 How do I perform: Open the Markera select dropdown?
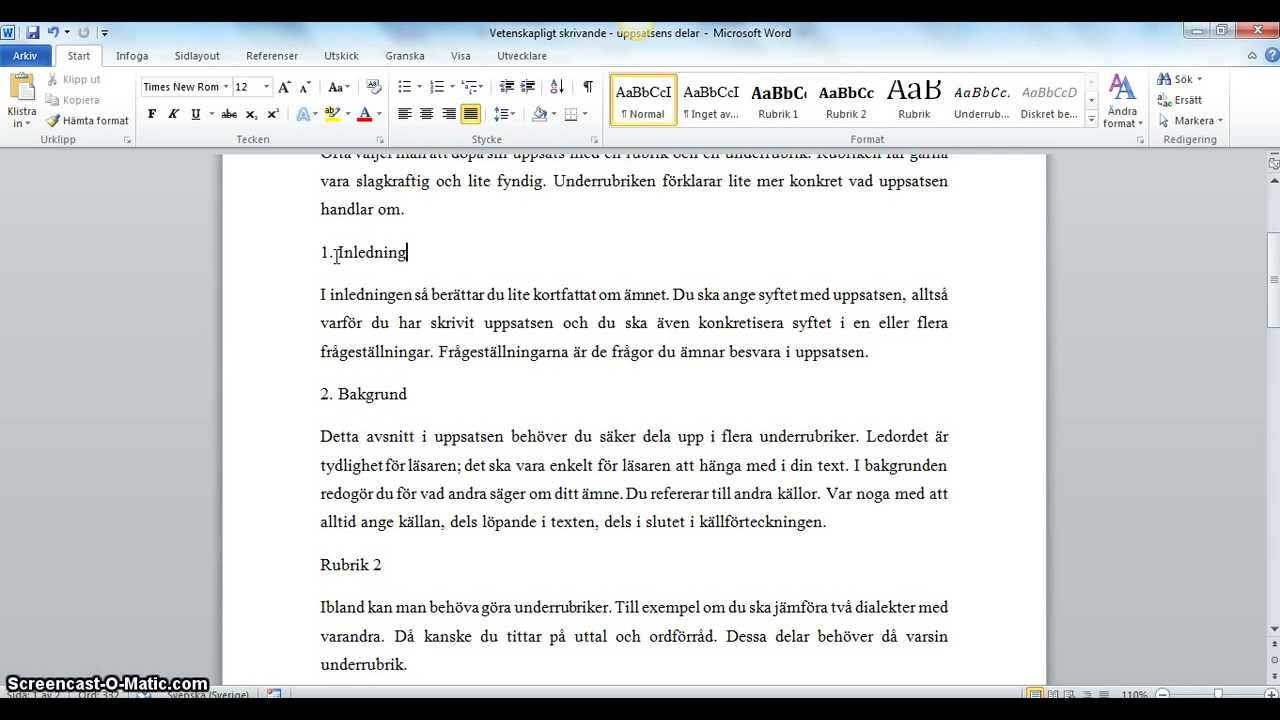point(1190,121)
